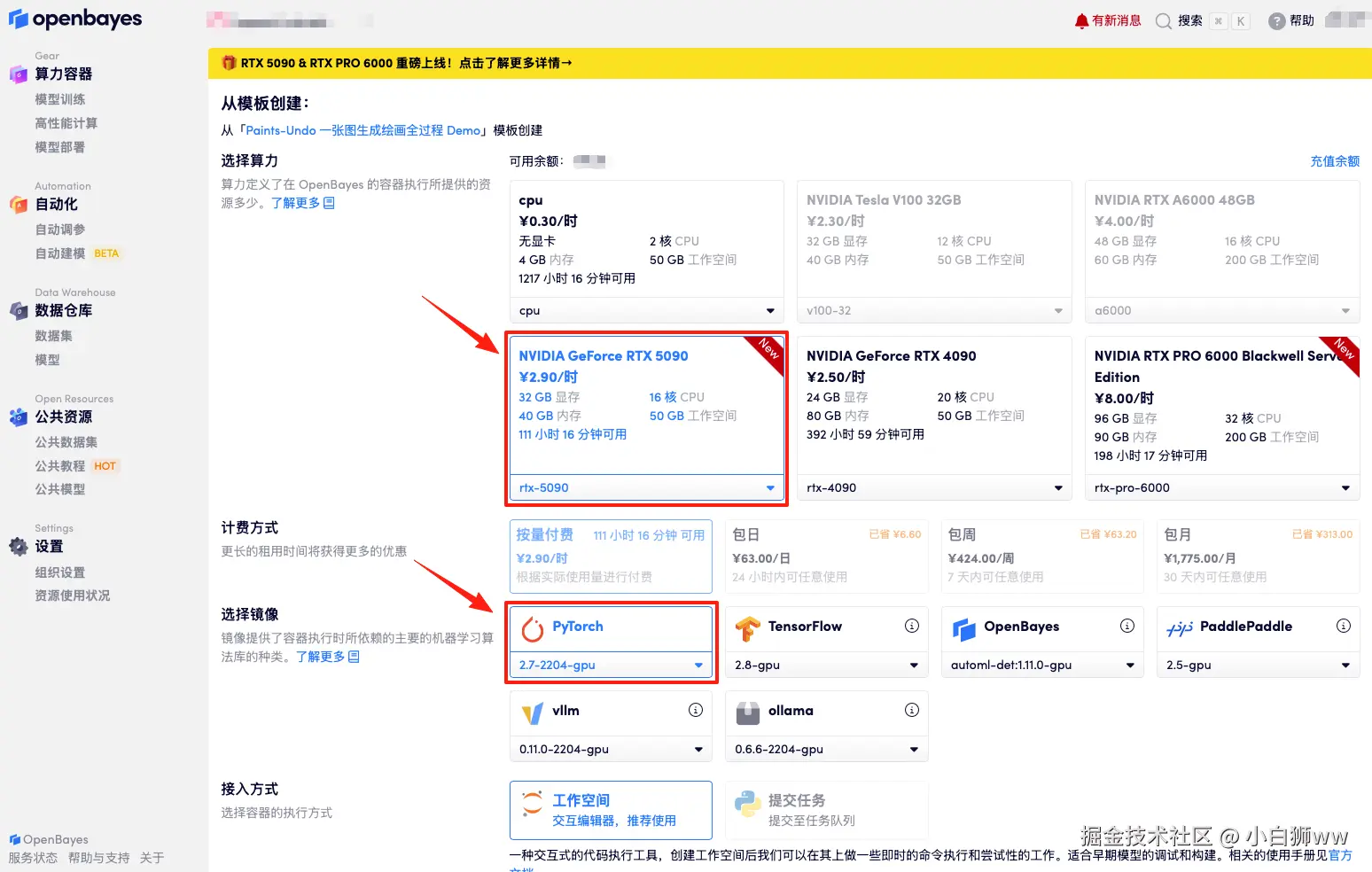Show info for ollama image
1372x872 pixels.
tap(911, 710)
